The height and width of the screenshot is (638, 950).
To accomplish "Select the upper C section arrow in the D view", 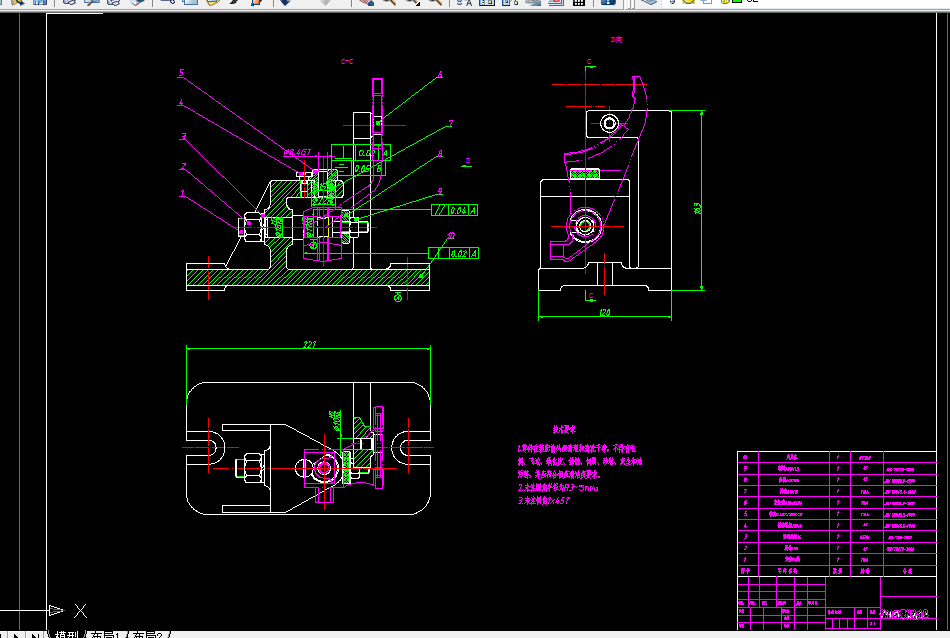I will pos(588,63).
